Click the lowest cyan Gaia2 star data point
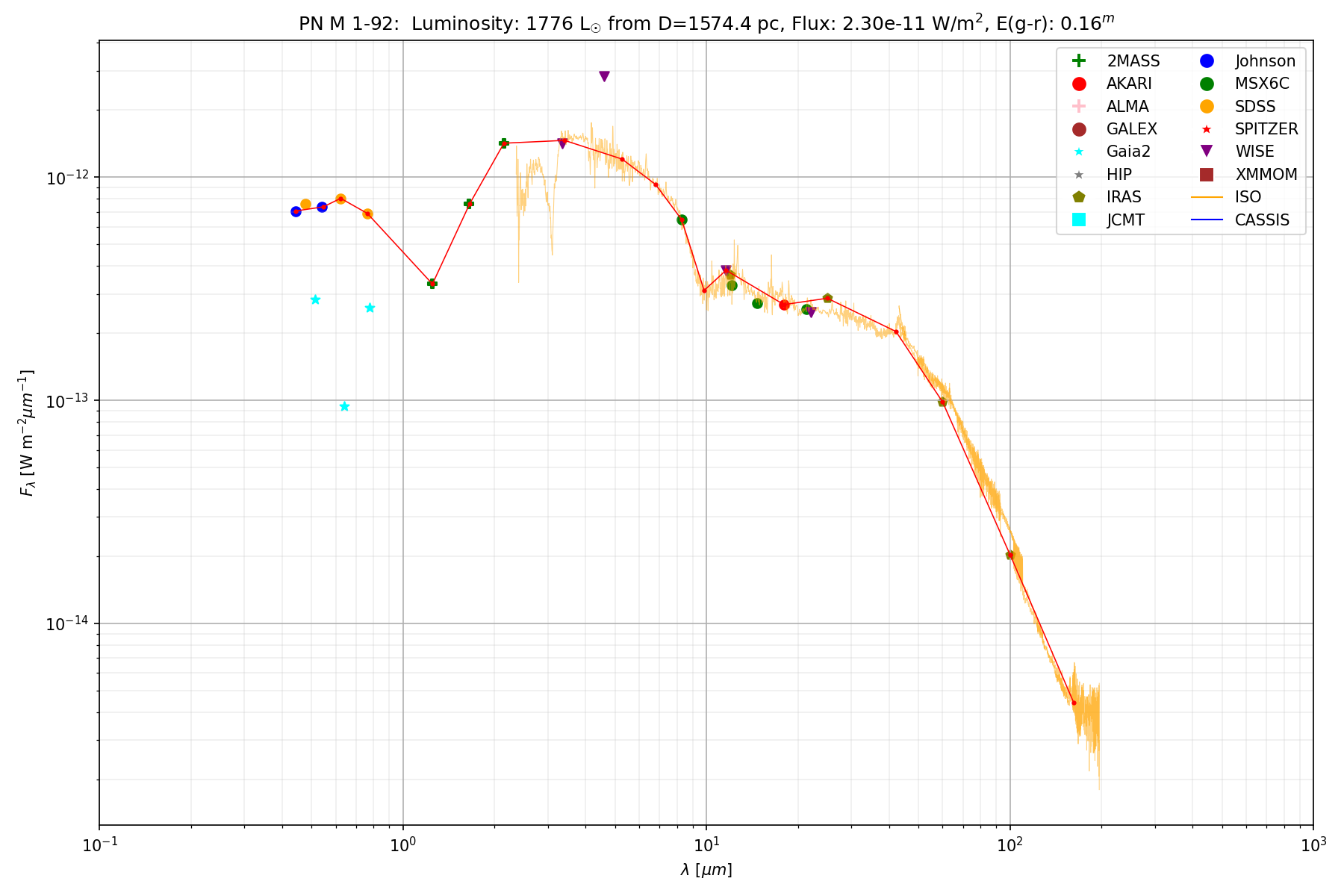This screenshot has height=896, width=1344. pyautogui.click(x=344, y=406)
